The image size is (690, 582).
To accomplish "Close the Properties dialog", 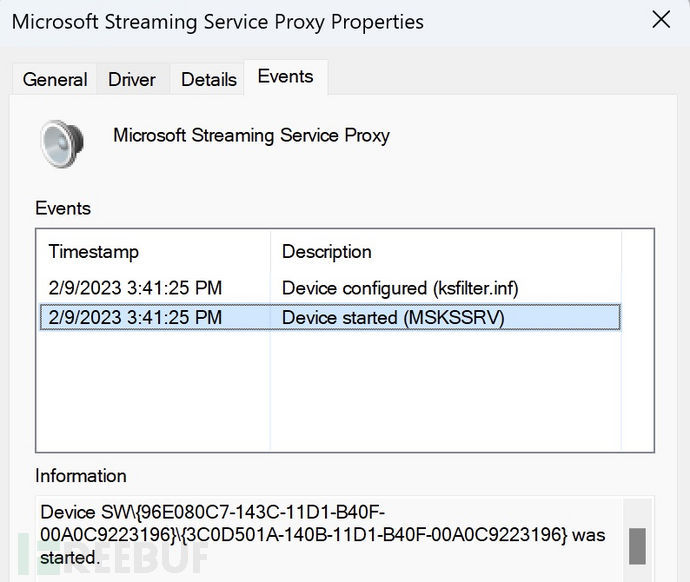I will 661,20.
